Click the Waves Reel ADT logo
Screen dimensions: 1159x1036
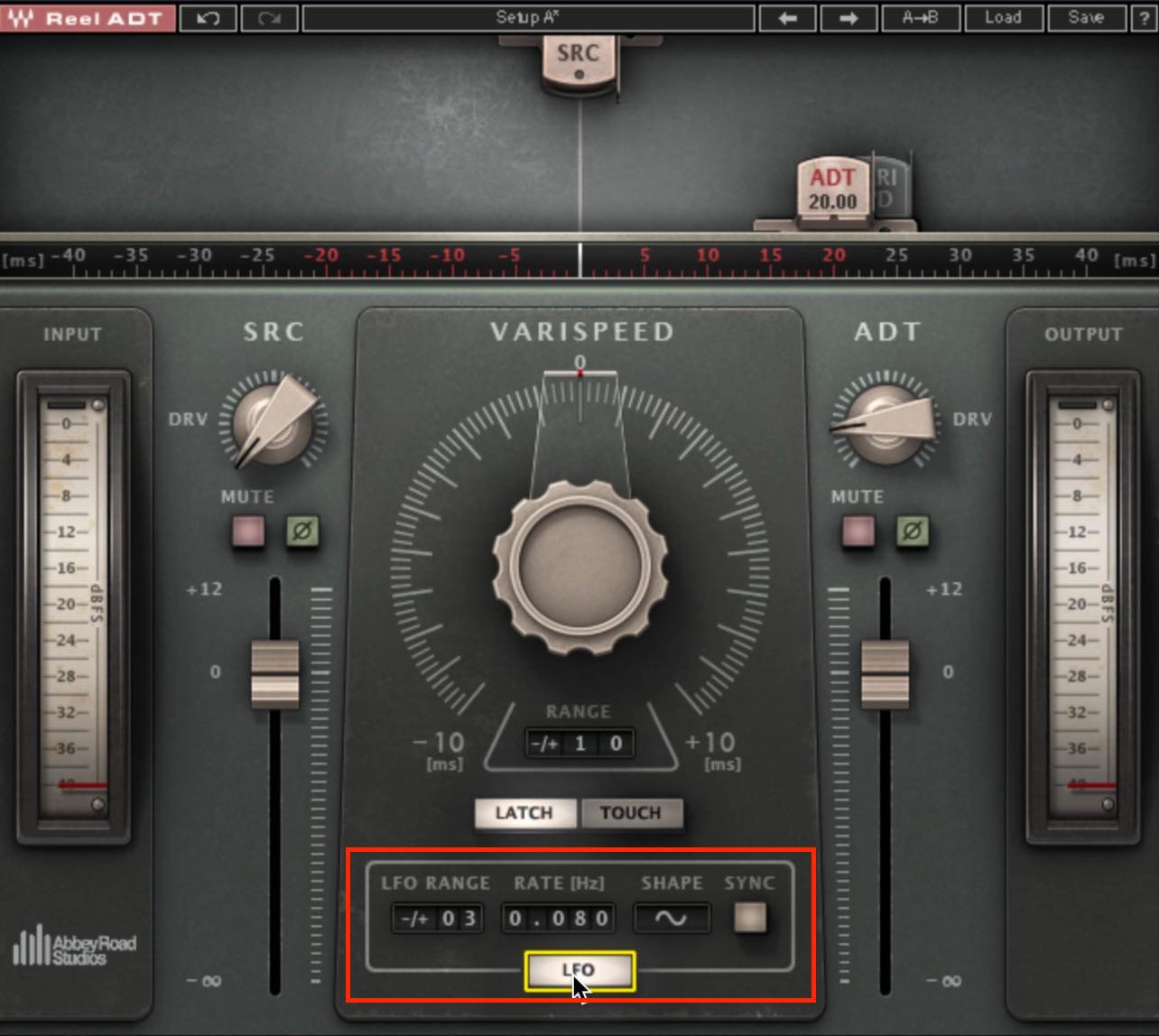pyautogui.click(x=88, y=18)
